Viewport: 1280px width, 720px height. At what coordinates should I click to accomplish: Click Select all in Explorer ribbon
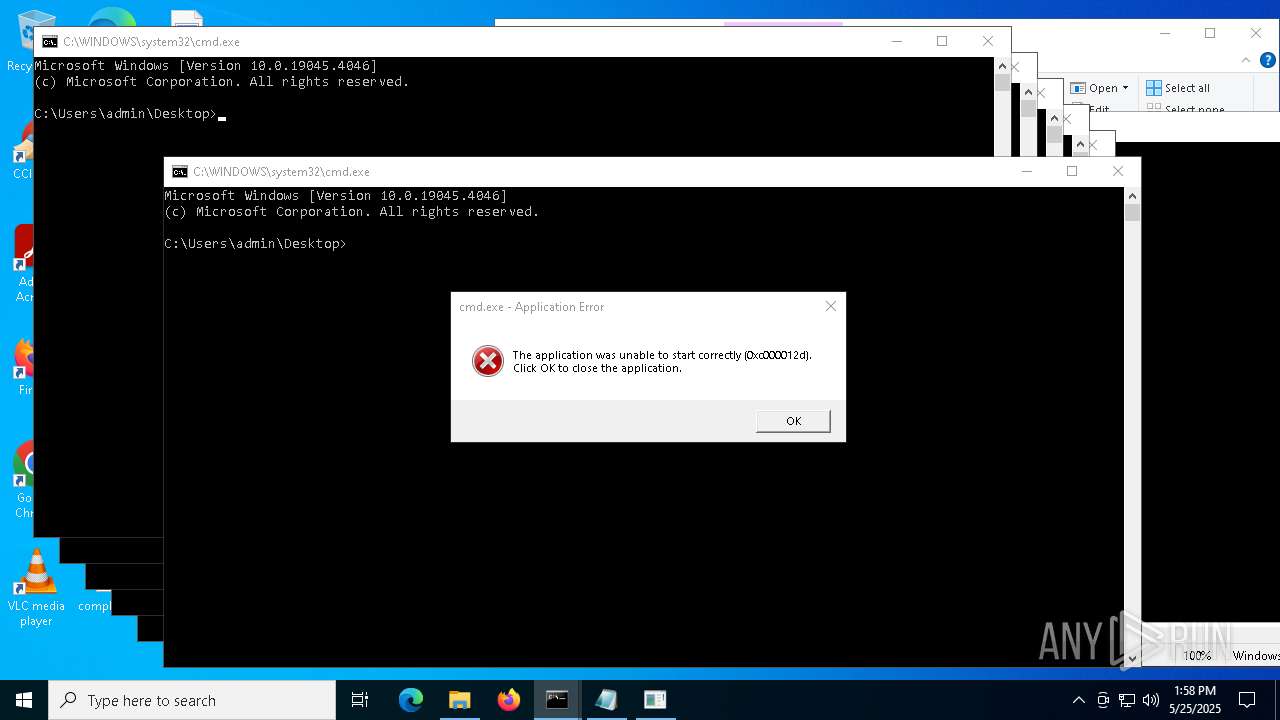pos(1178,88)
